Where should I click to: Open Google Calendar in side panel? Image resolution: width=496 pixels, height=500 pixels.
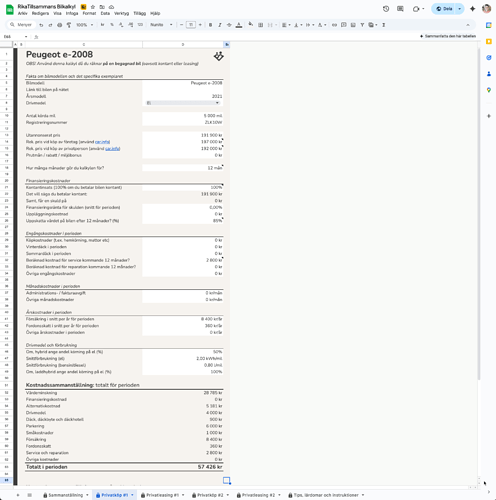click(x=489, y=25)
